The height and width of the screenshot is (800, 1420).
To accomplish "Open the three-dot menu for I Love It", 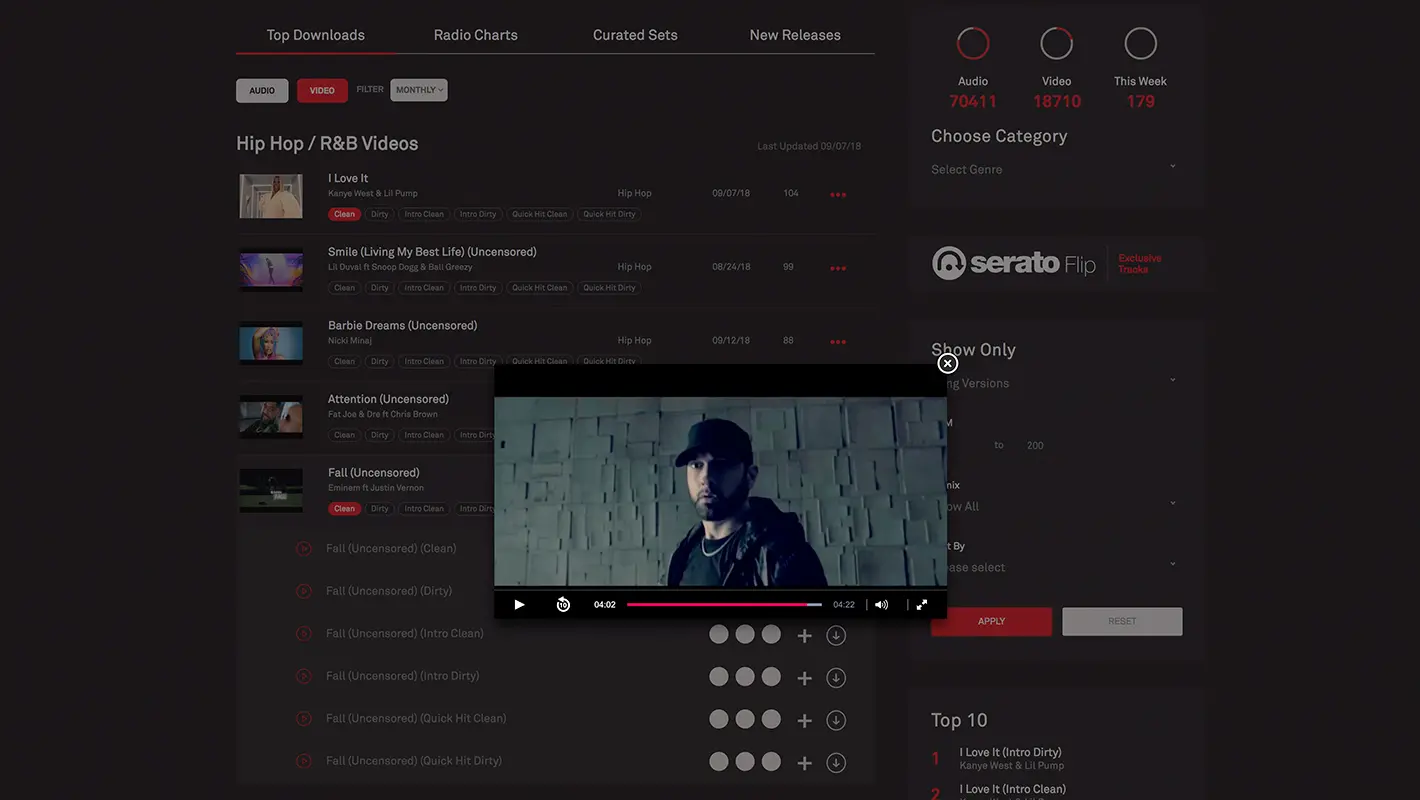I will tap(838, 195).
